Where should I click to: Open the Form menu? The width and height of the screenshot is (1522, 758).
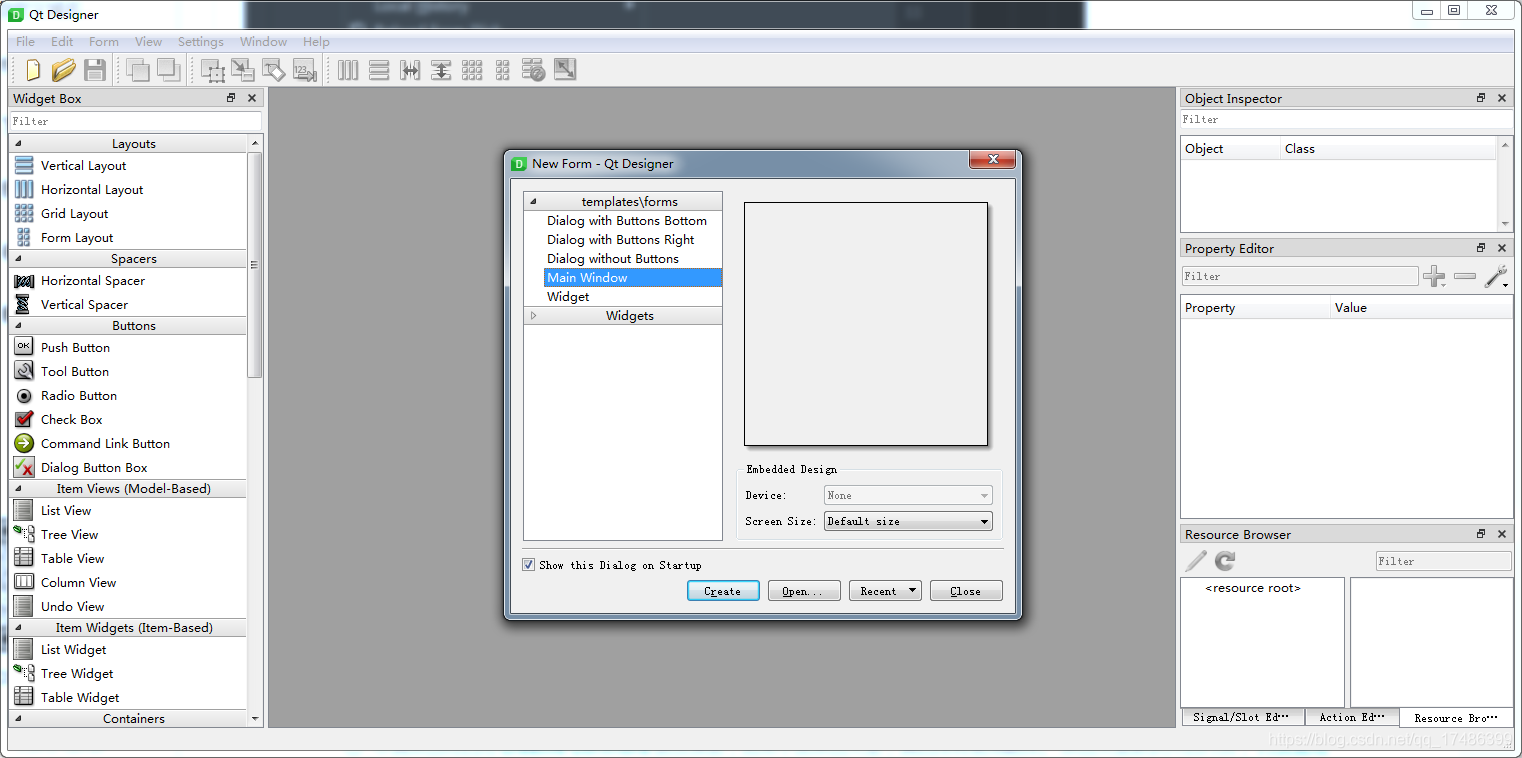104,42
